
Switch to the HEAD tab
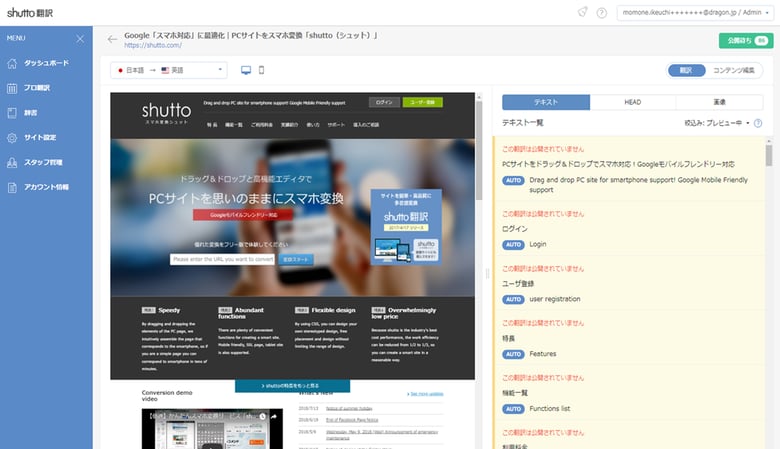coord(633,102)
